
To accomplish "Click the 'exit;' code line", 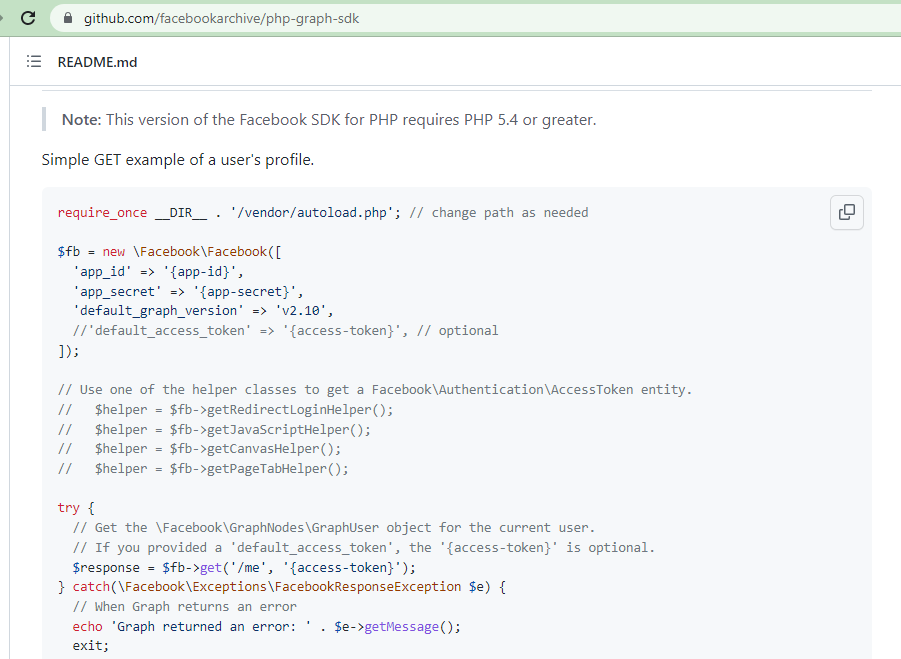I will pyautogui.click(x=91, y=646).
